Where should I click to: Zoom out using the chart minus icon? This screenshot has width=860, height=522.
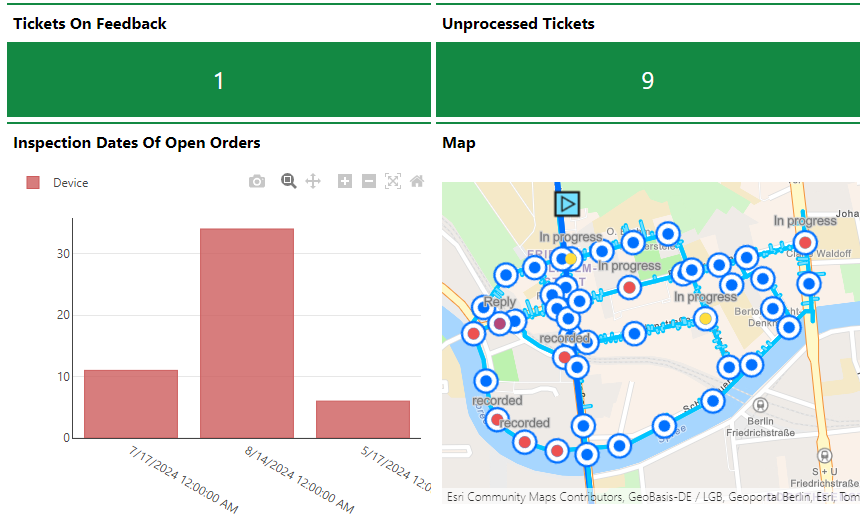click(369, 181)
